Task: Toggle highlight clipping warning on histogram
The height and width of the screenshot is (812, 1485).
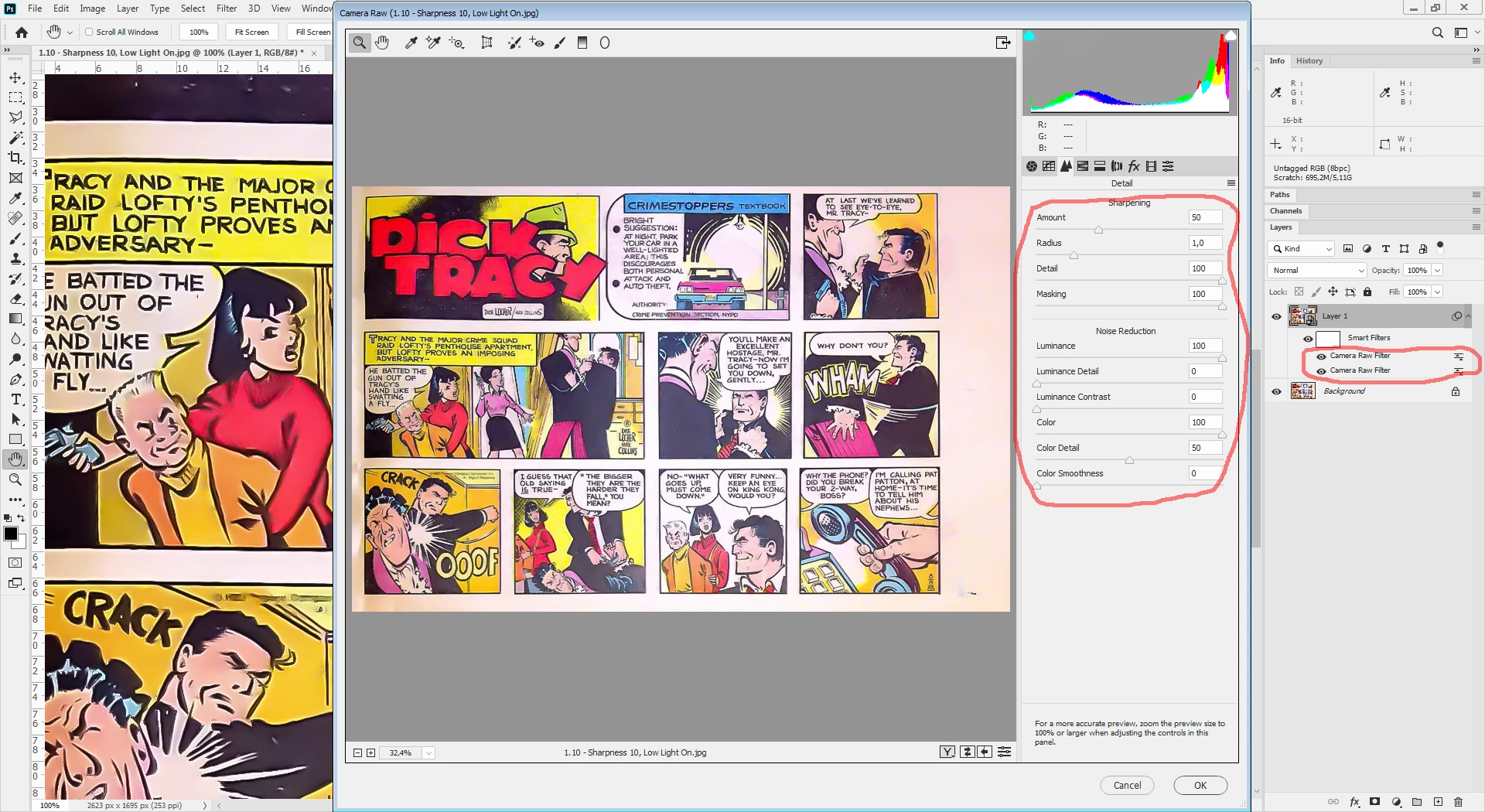Action: click(1231, 36)
